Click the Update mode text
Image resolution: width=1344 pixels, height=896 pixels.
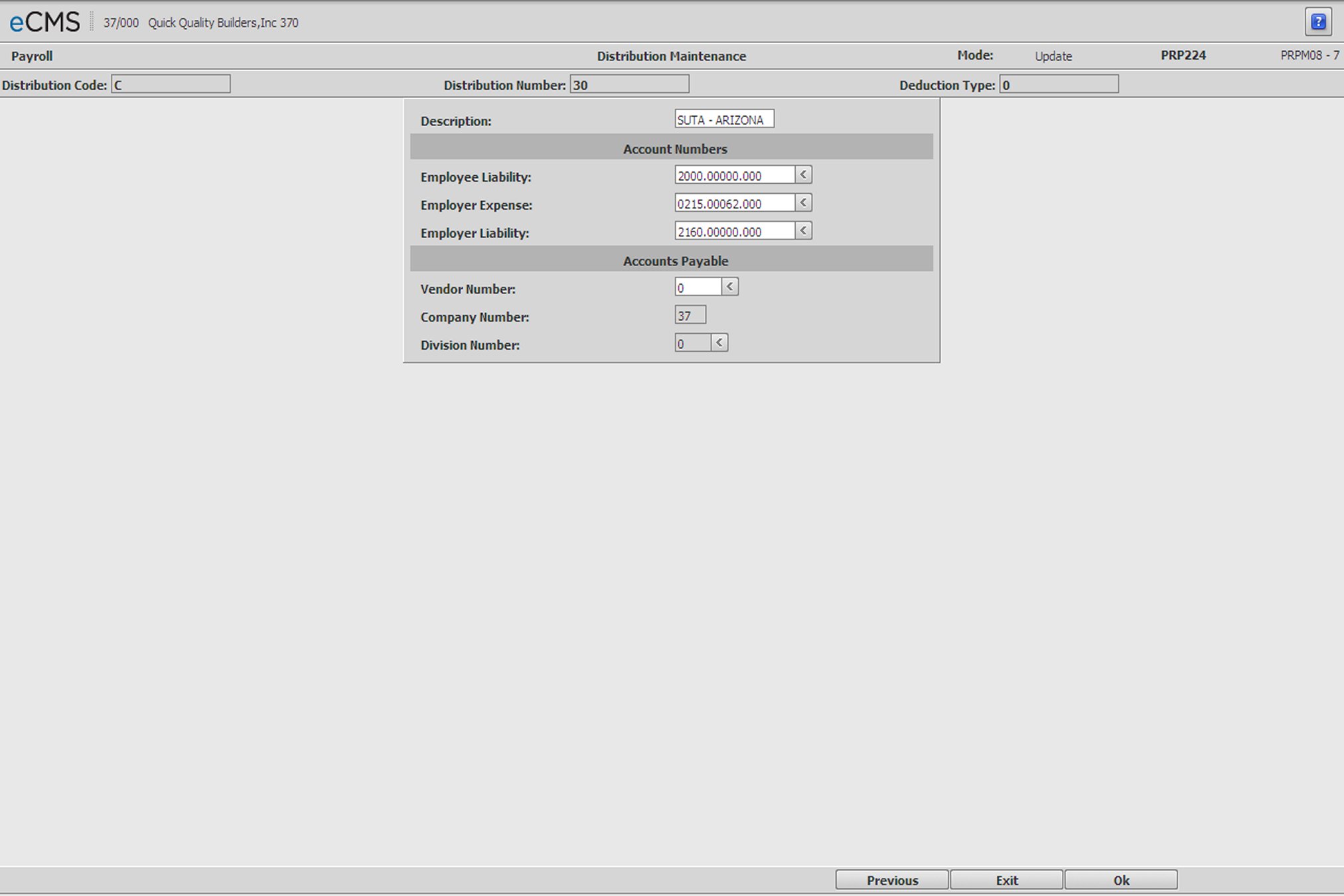click(x=1053, y=56)
